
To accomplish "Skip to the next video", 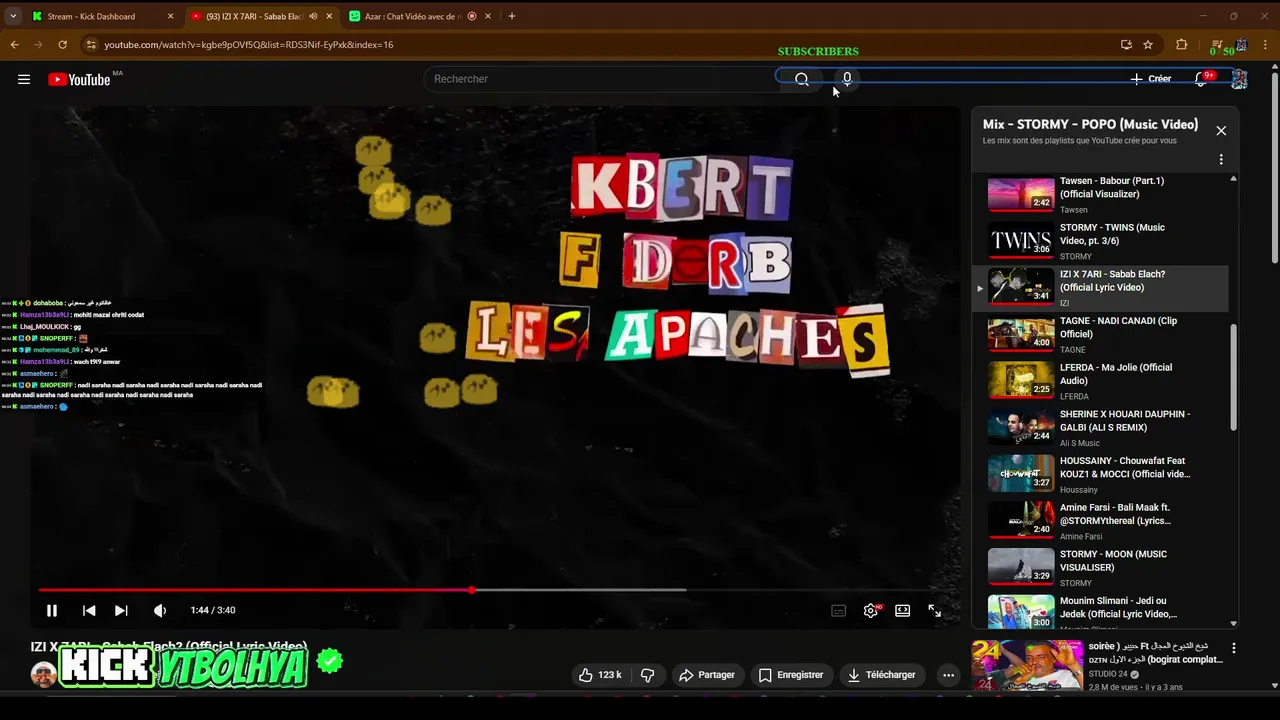I will pos(121,610).
